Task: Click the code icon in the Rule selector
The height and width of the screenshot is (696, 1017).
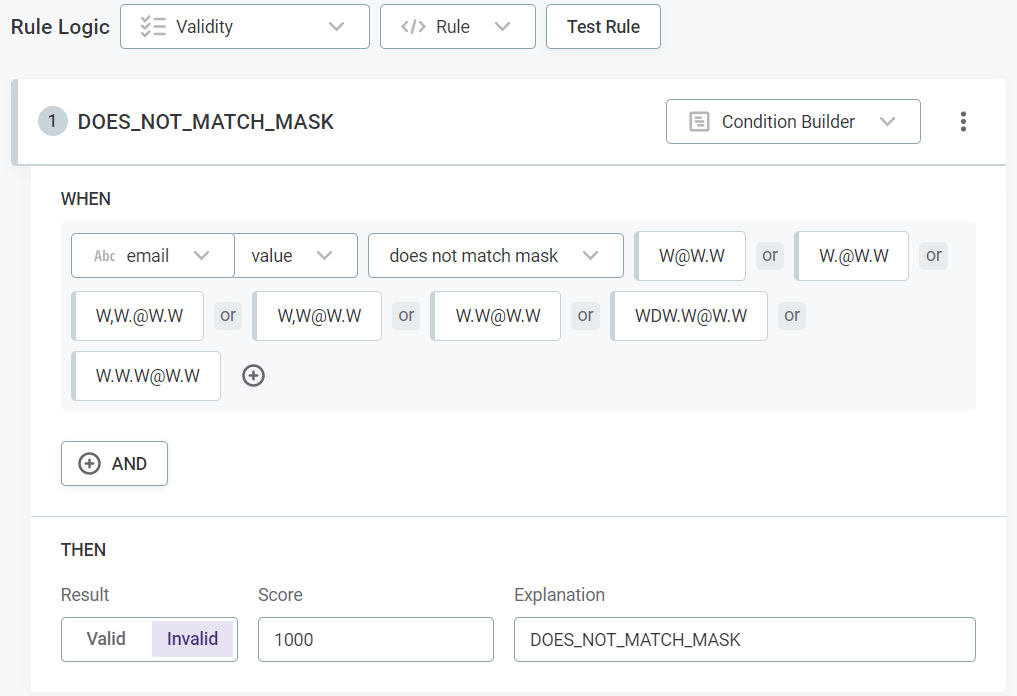Action: point(414,26)
